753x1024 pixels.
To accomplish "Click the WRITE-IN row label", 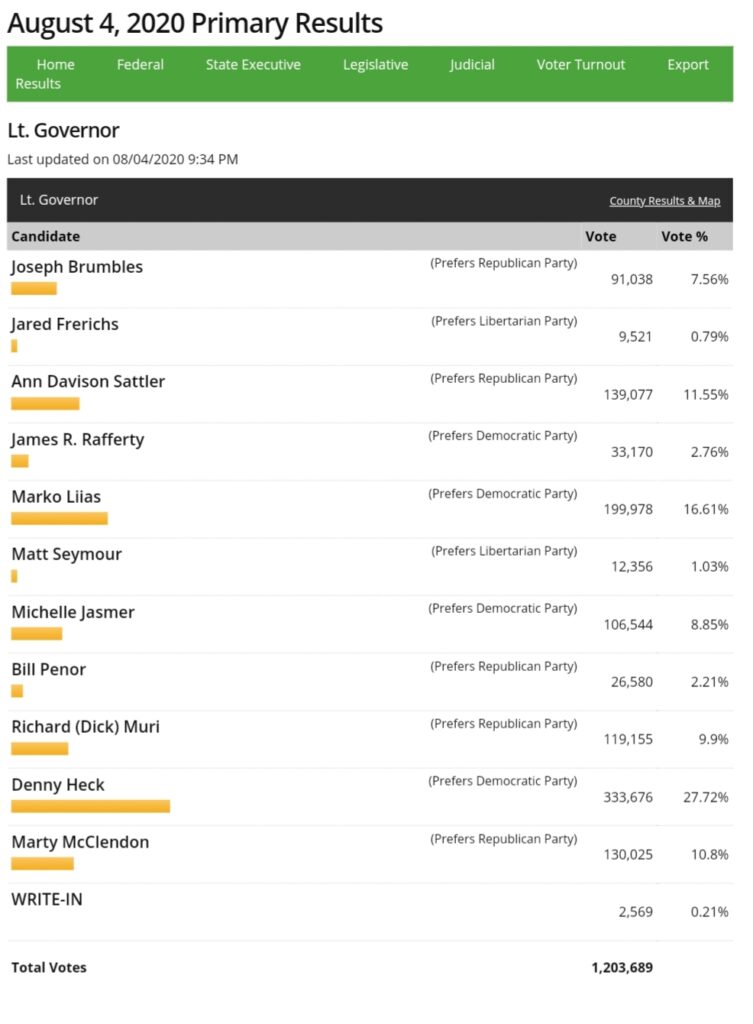I will point(47,899).
